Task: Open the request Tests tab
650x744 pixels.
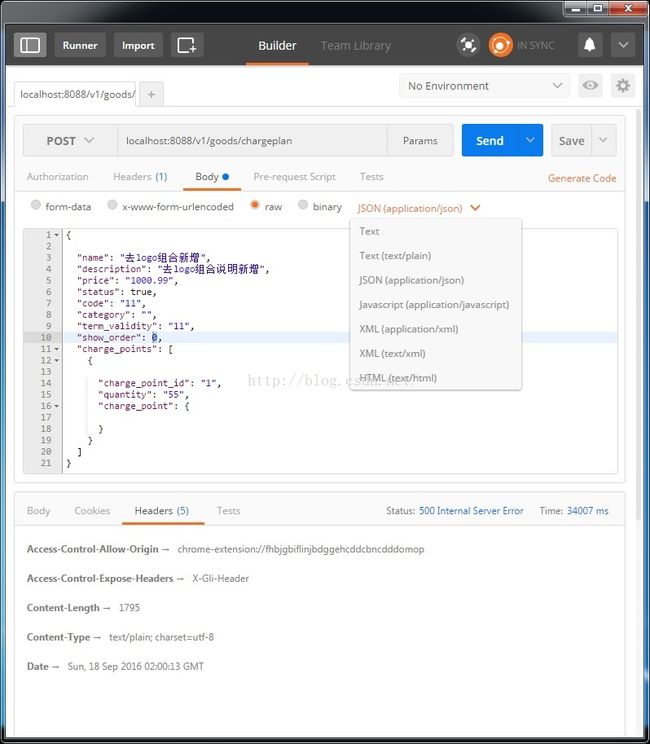Action: (x=371, y=177)
